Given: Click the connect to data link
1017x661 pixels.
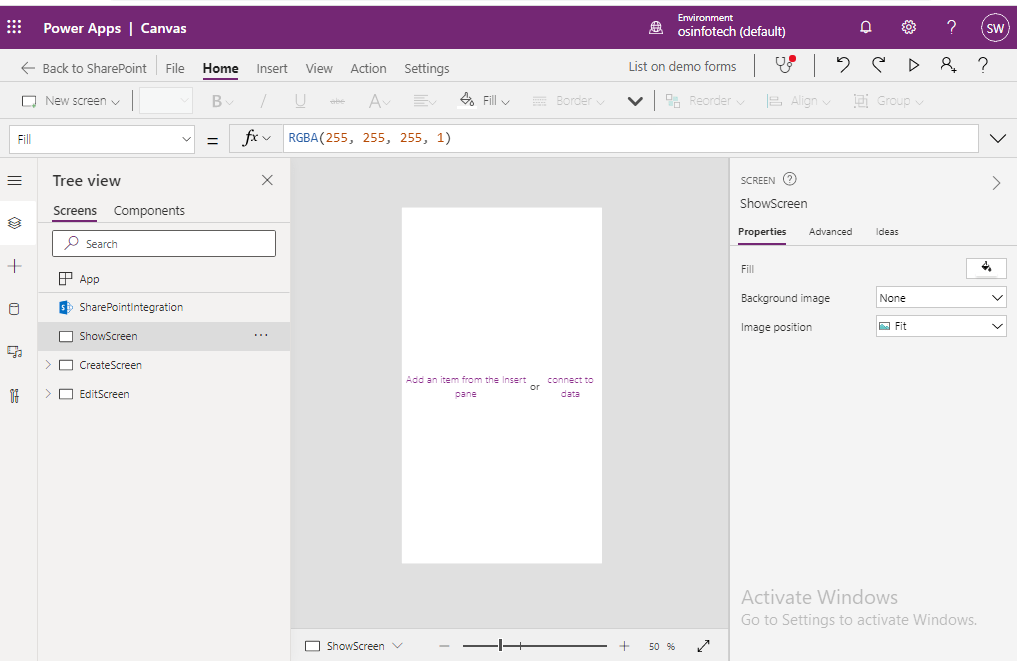Looking at the screenshot, I should click(x=570, y=387).
